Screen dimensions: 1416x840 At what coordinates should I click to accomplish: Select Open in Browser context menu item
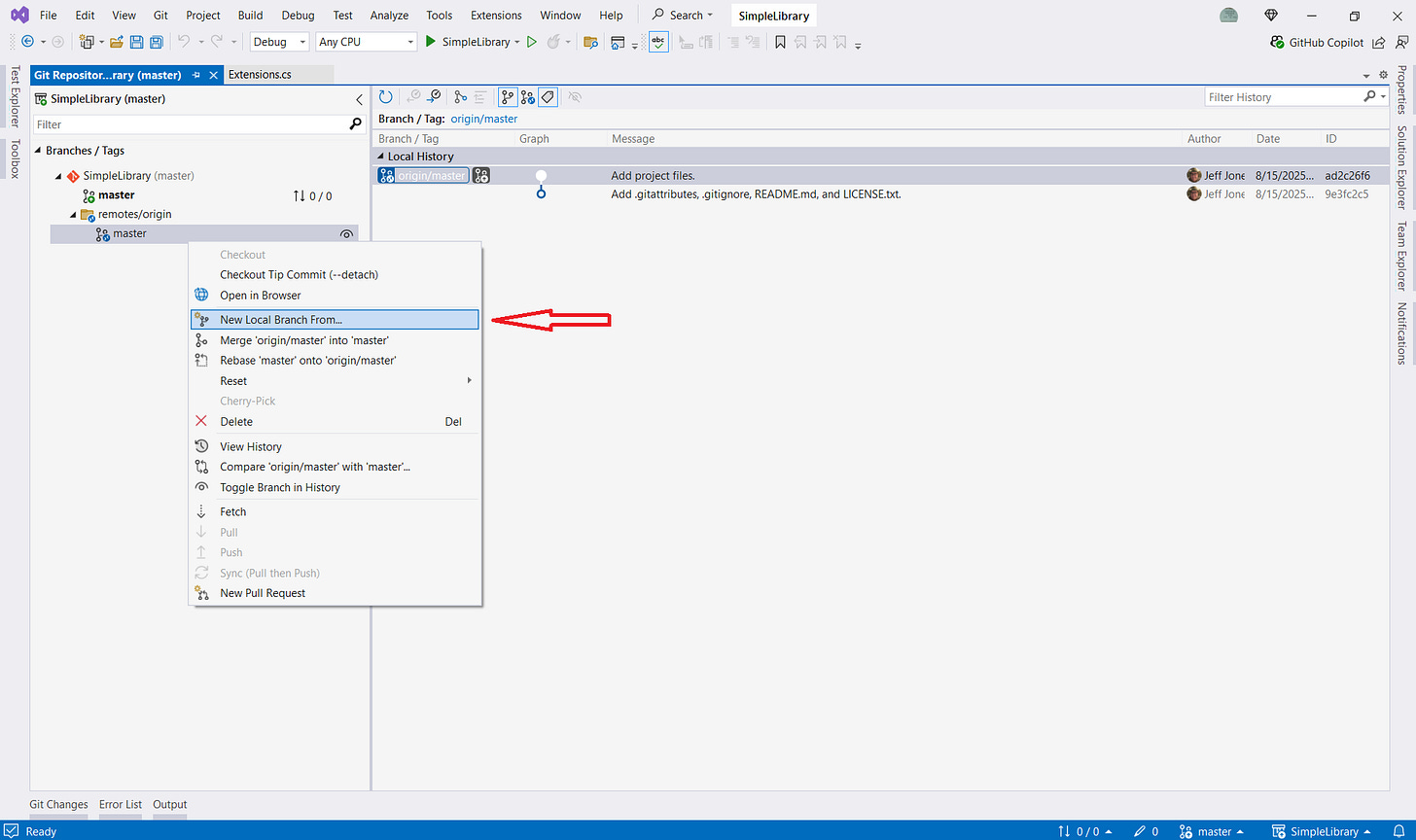point(335,295)
